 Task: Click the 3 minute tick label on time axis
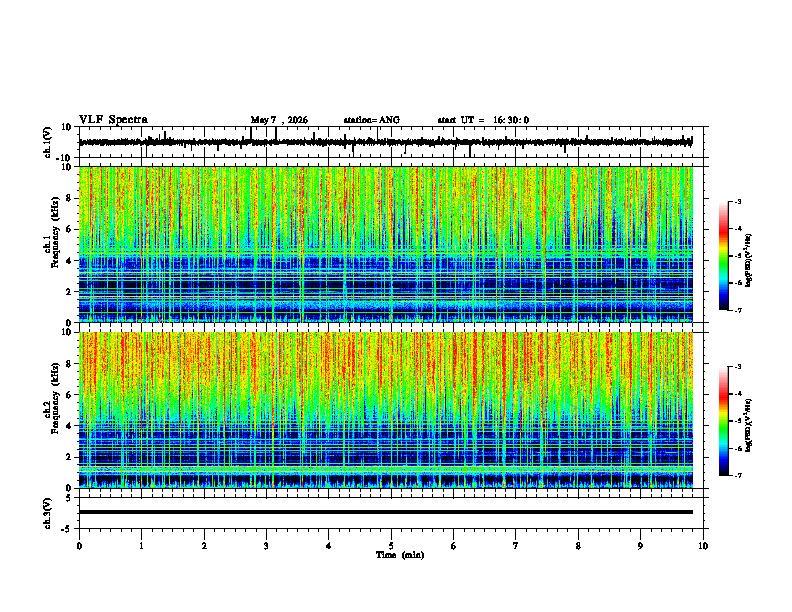point(266,546)
